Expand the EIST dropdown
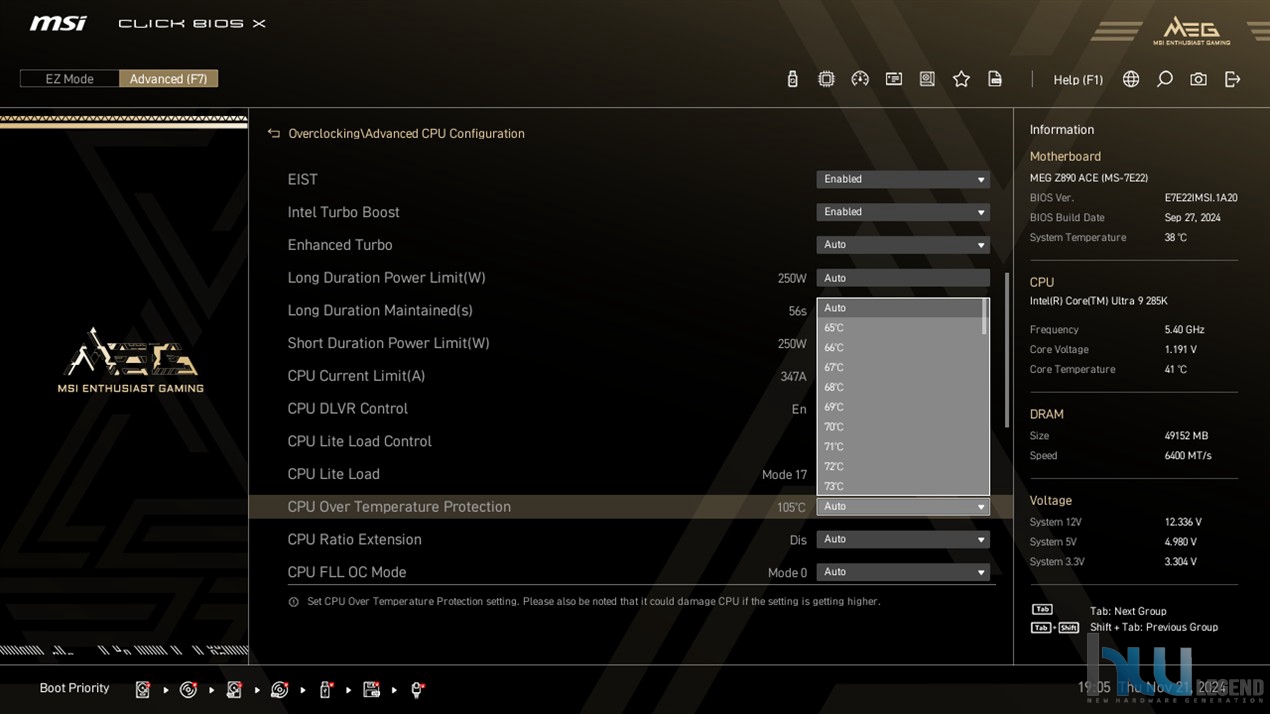 tap(903, 179)
